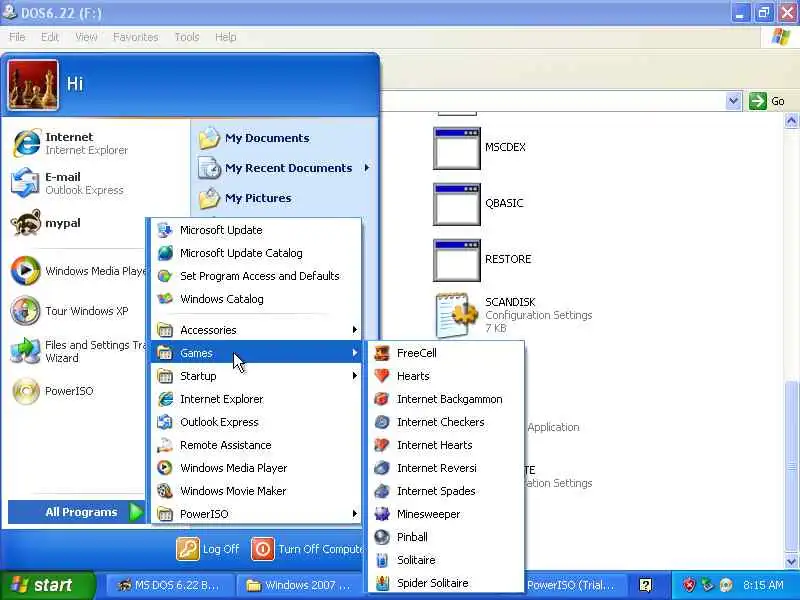800x600 pixels.
Task: Open Windows Catalog icon
Action: coord(165,299)
